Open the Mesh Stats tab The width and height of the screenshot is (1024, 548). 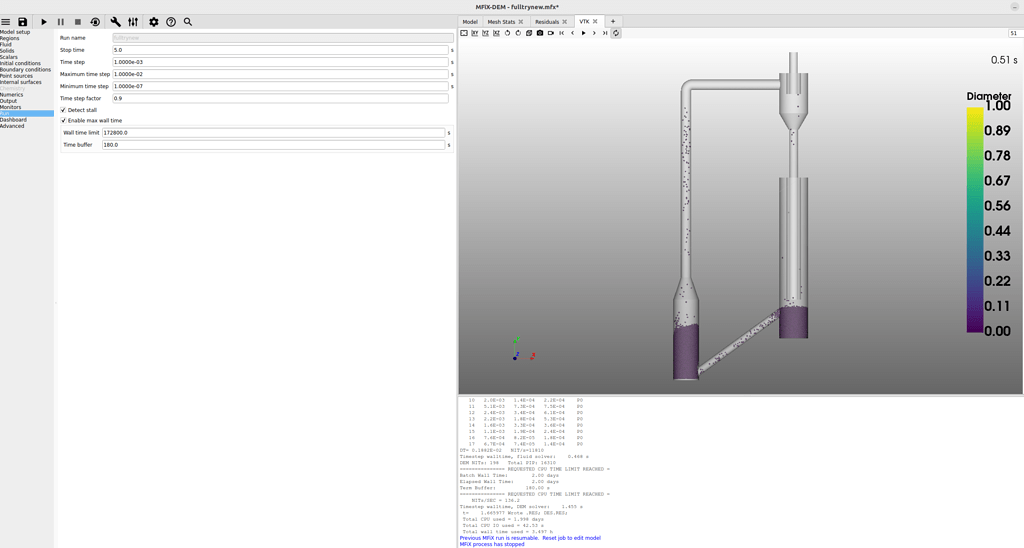501,21
